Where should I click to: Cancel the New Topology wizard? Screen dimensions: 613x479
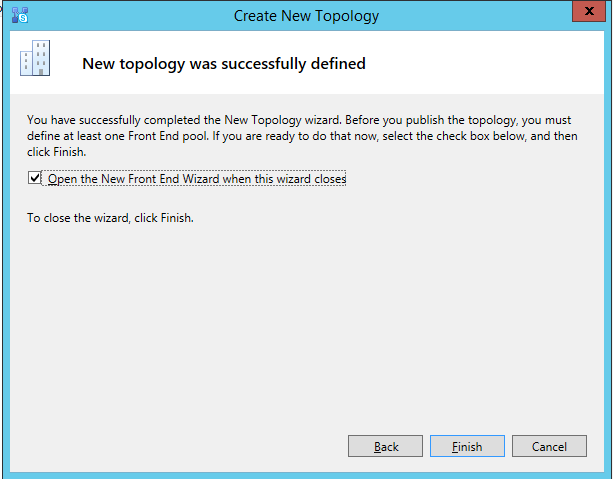click(x=549, y=447)
